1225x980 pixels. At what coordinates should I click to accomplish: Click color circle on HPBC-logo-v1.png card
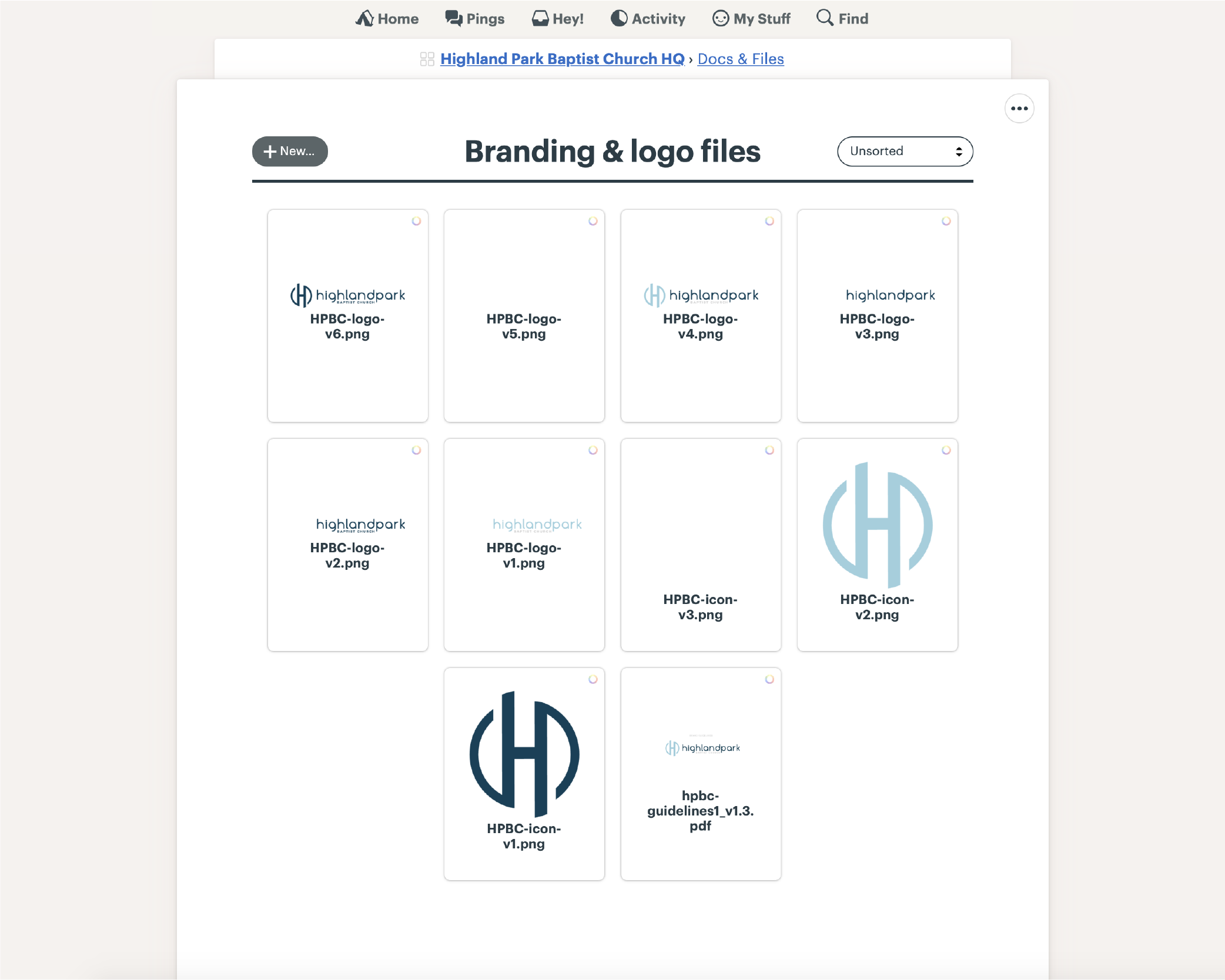[x=593, y=450]
